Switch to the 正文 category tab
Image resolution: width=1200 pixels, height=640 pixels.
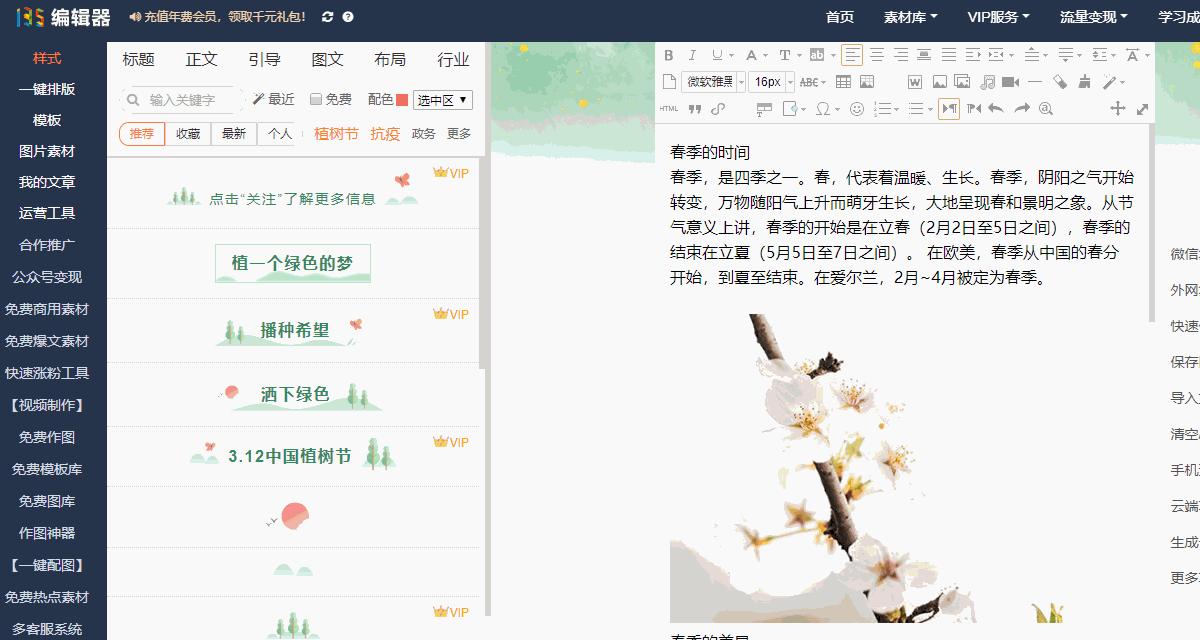pyautogui.click(x=203, y=60)
